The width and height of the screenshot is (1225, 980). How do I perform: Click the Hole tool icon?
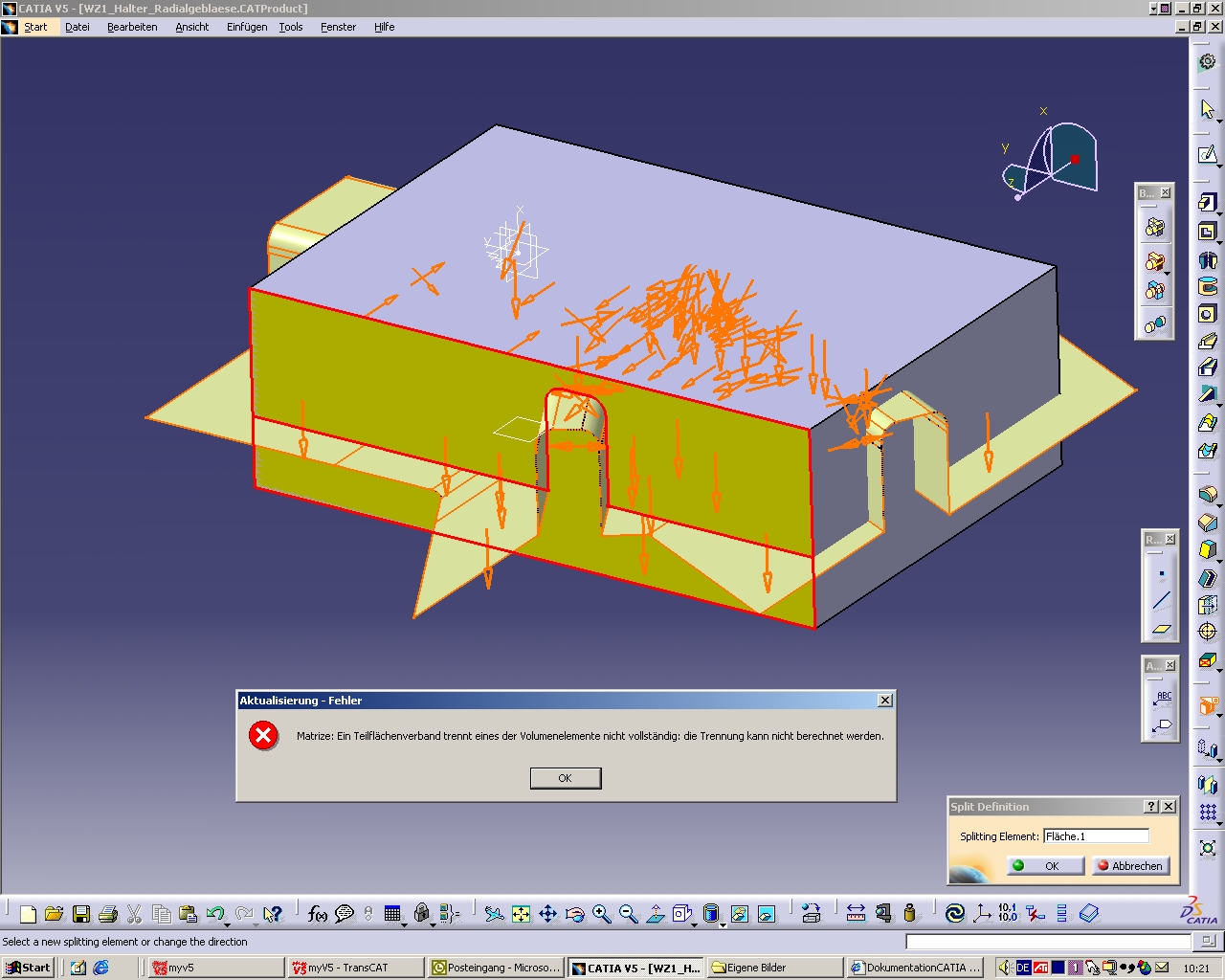(1208, 314)
